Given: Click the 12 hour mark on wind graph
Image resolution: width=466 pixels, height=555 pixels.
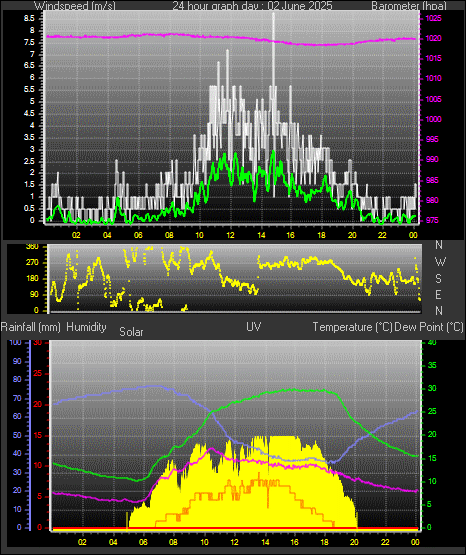Looking at the screenshot, I should click(230, 235).
